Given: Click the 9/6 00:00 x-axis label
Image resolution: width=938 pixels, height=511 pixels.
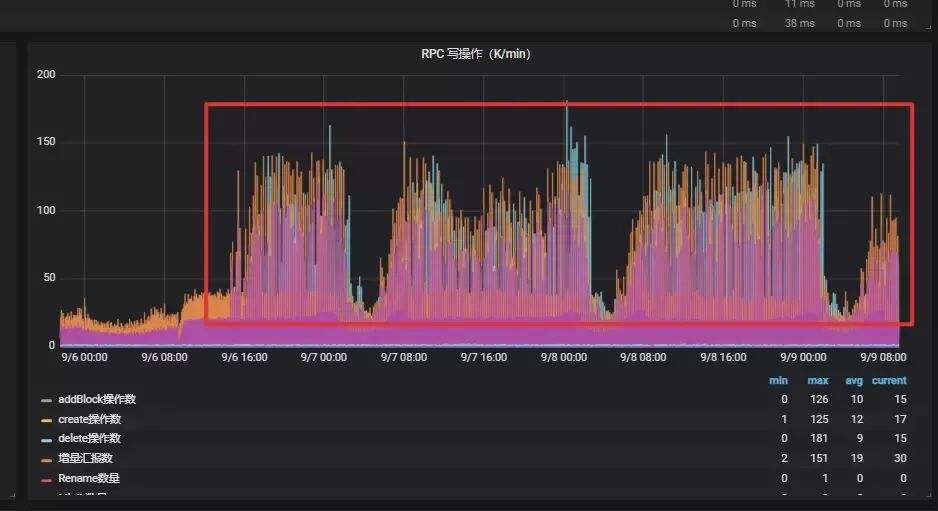Looking at the screenshot, I should tap(84, 357).
